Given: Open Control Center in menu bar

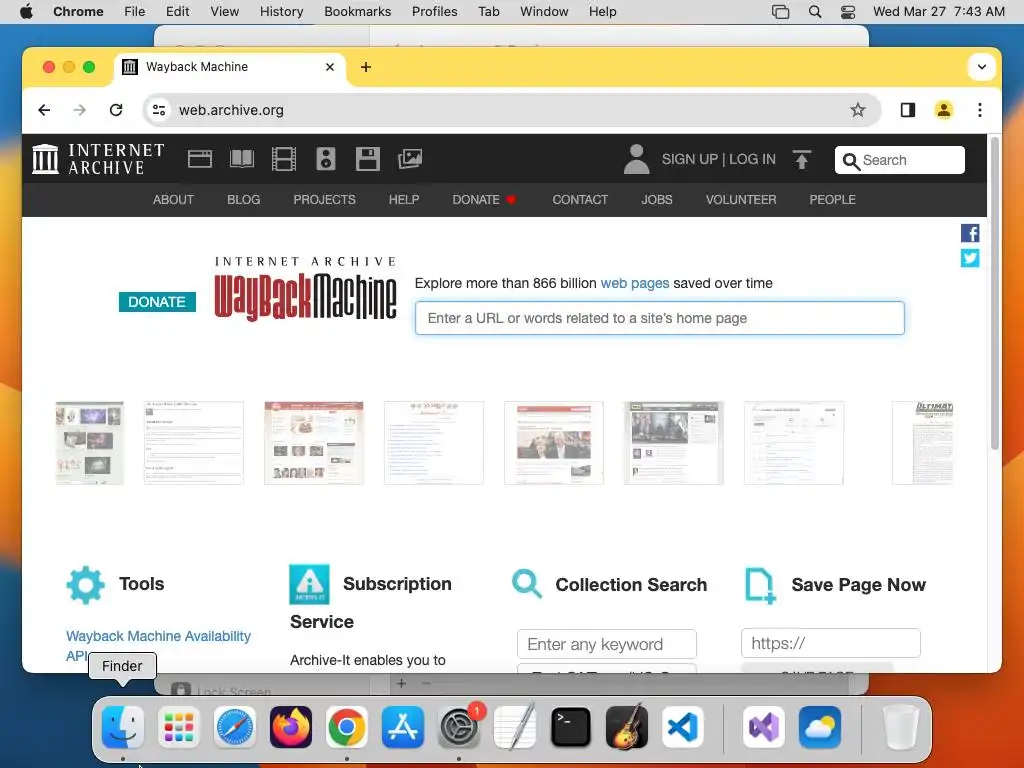Looking at the screenshot, I should tap(848, 12).
